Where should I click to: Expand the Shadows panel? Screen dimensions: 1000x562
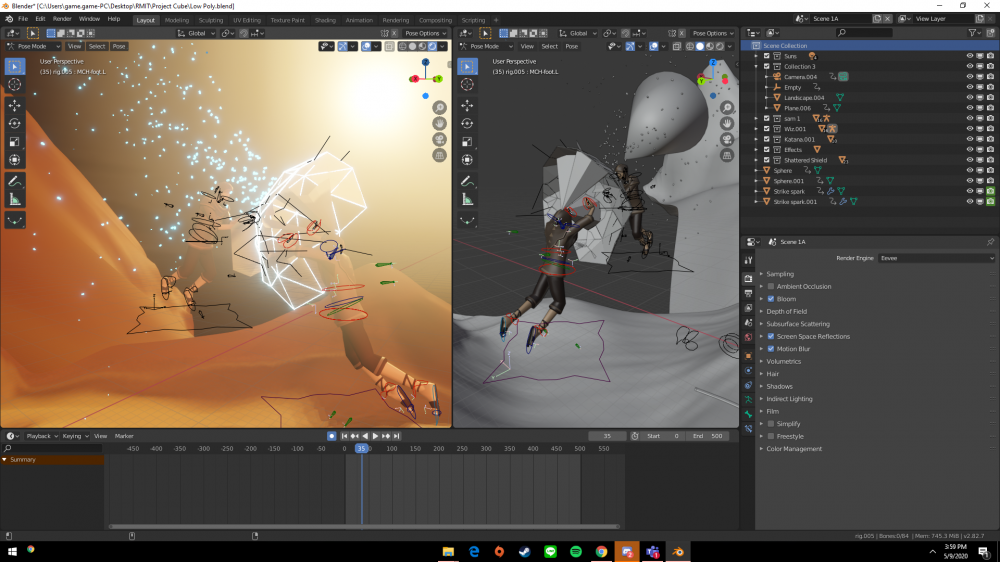click(779, 386)
